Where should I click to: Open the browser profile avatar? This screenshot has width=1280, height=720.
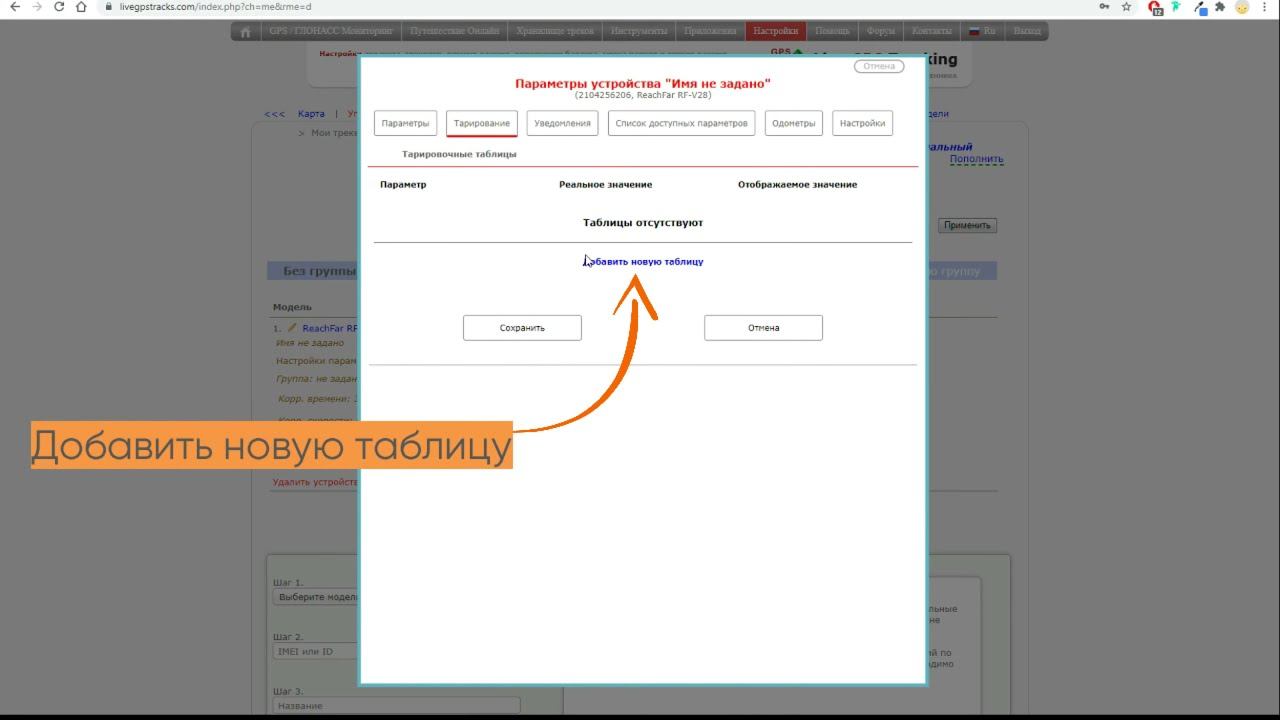click(1242, 7)
